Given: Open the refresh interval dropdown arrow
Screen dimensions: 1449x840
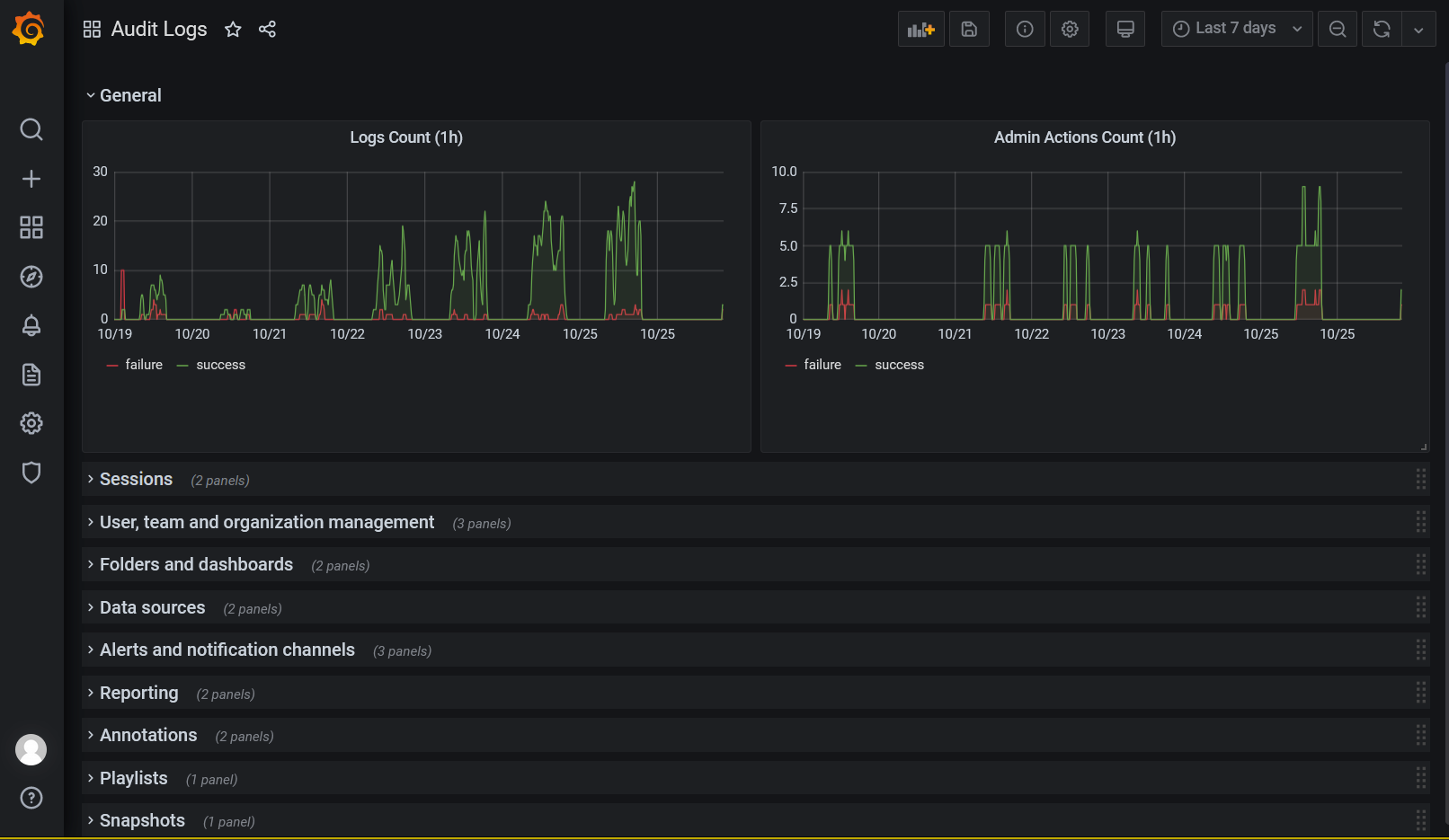Looking at the screenshot, I should pyautogui.click(x=1418, y=30).
